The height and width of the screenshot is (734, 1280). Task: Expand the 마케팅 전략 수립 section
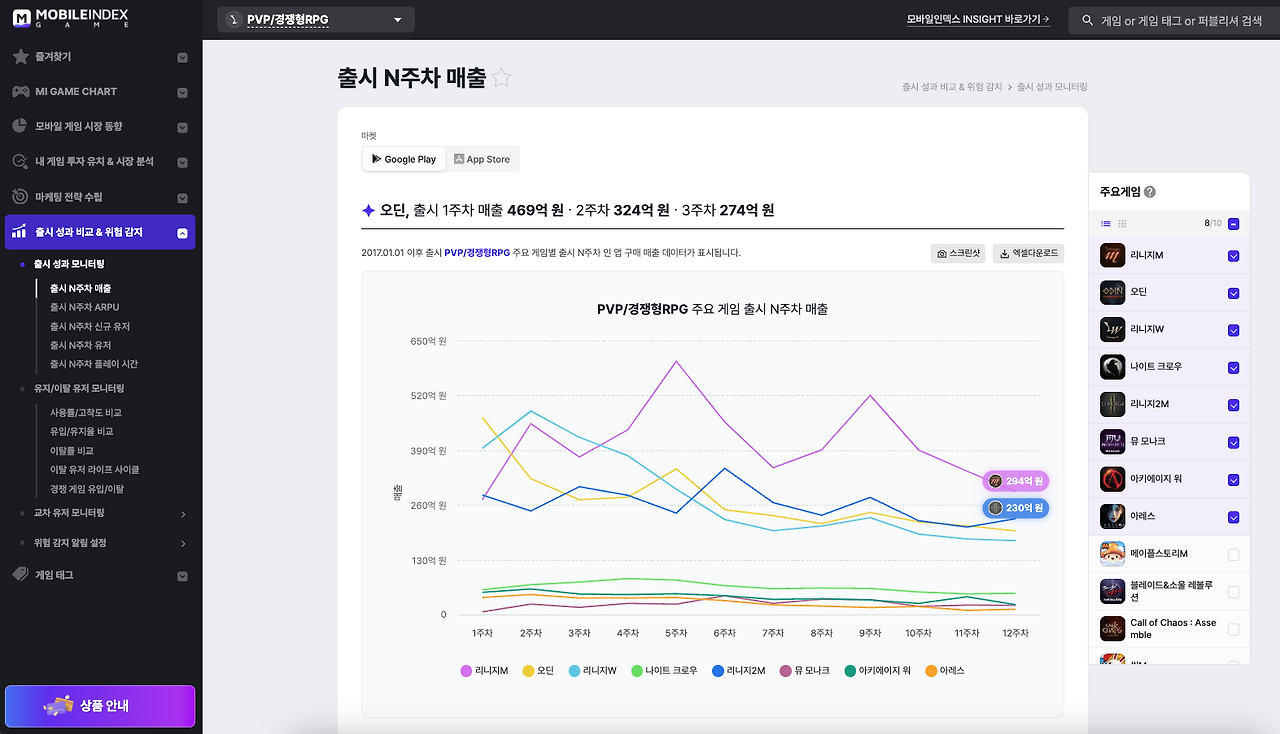[x=182, y=198]
